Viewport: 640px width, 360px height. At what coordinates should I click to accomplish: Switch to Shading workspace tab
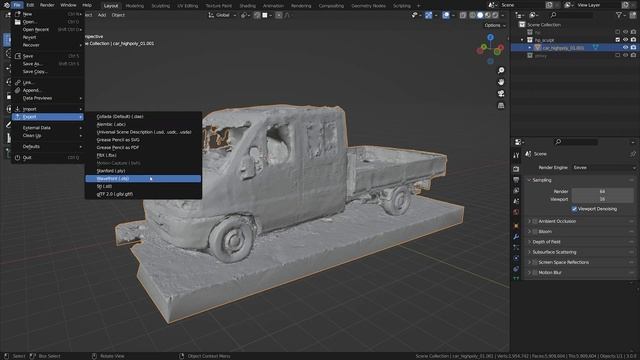coord(247,6)
